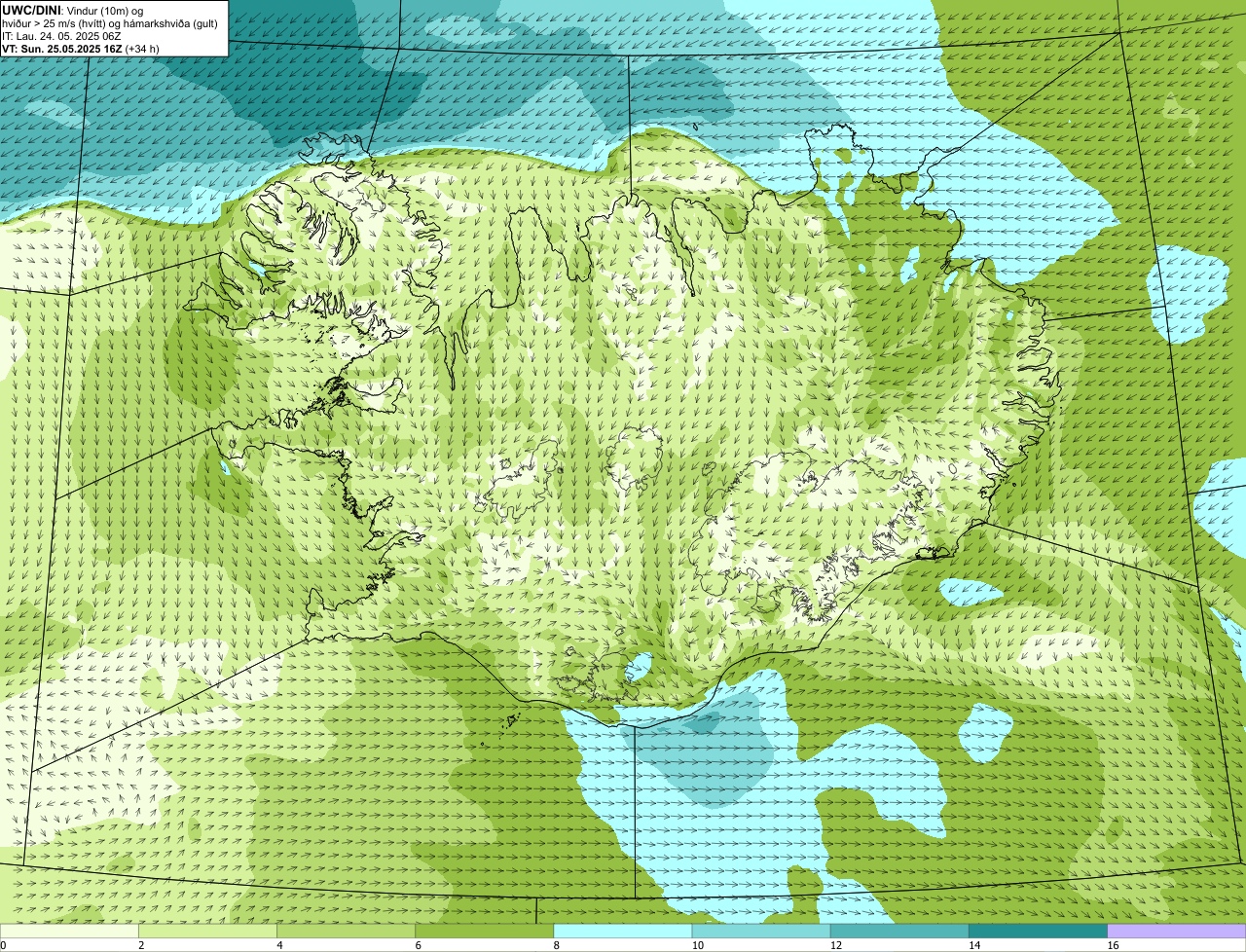The image size is (1246, 952).
Task: Click the legend scale label '8'
Action: pos(557,945)
